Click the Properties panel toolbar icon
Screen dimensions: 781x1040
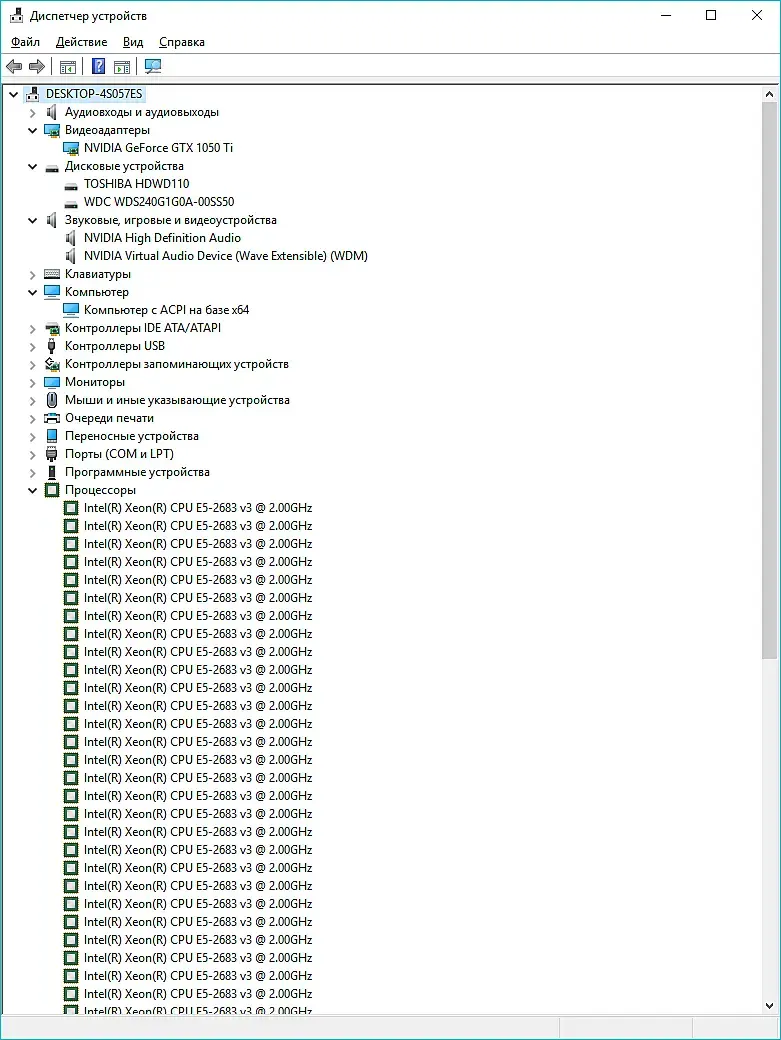(122, 67)
